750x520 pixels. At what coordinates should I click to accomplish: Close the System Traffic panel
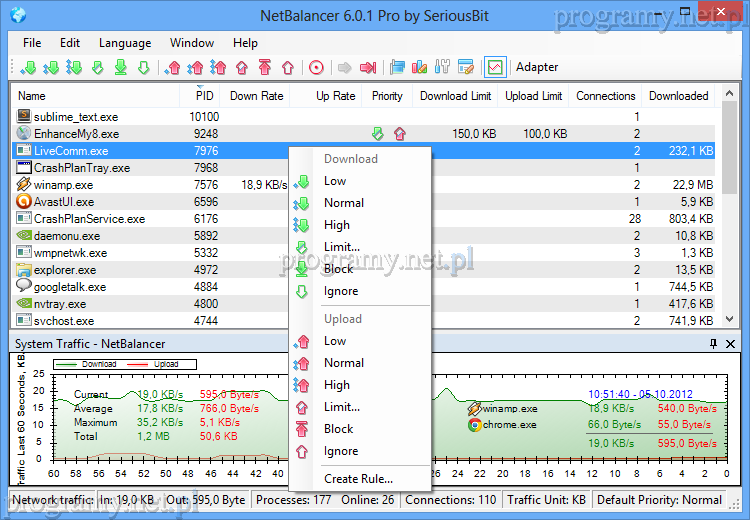(x=731, y=344)
